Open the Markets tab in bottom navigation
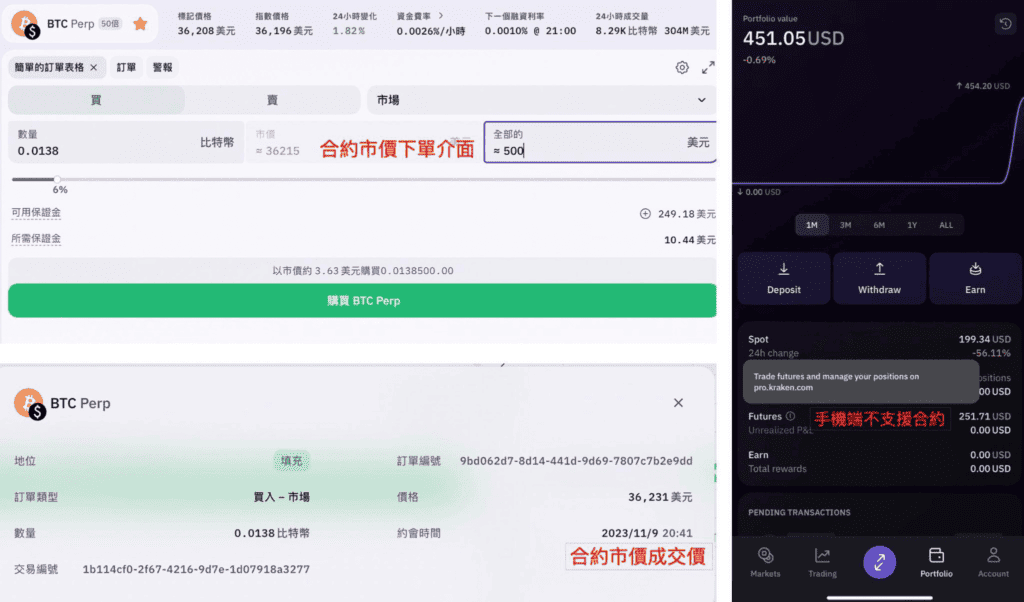Image resolution: width=1024 pixels, height=602 pixels. point(765,562)
